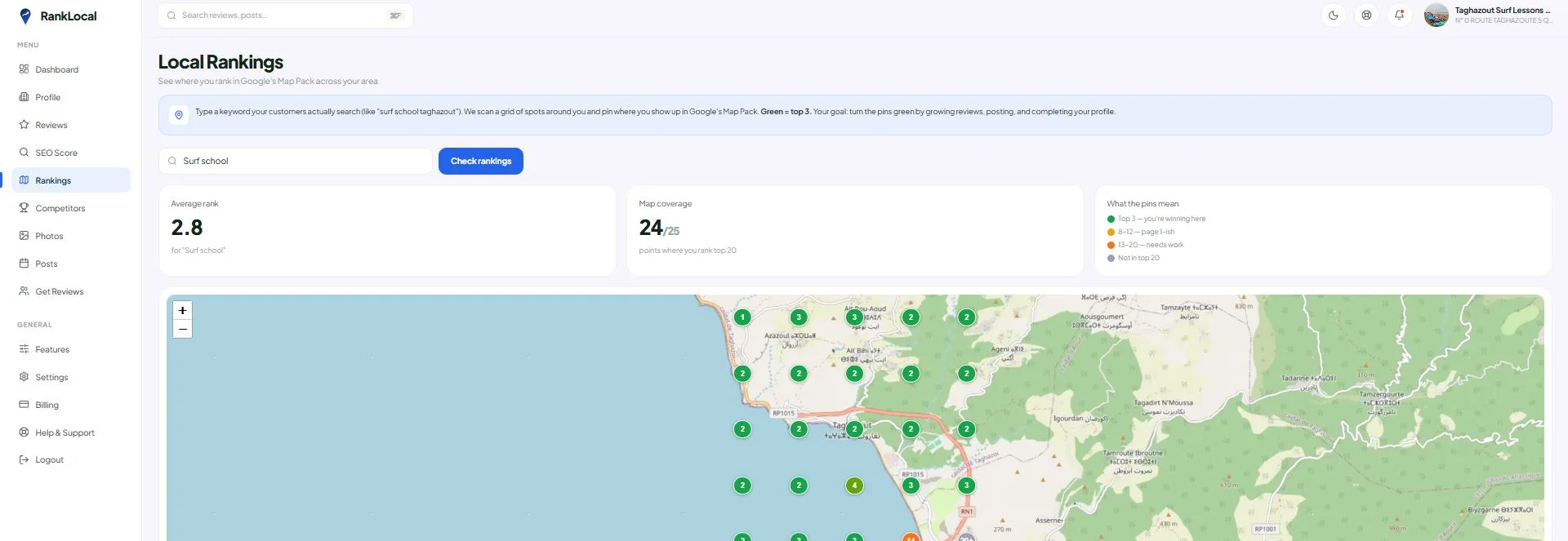
Task: Click the lifebuoy support icon
Action: click(x=1366, y=15)
